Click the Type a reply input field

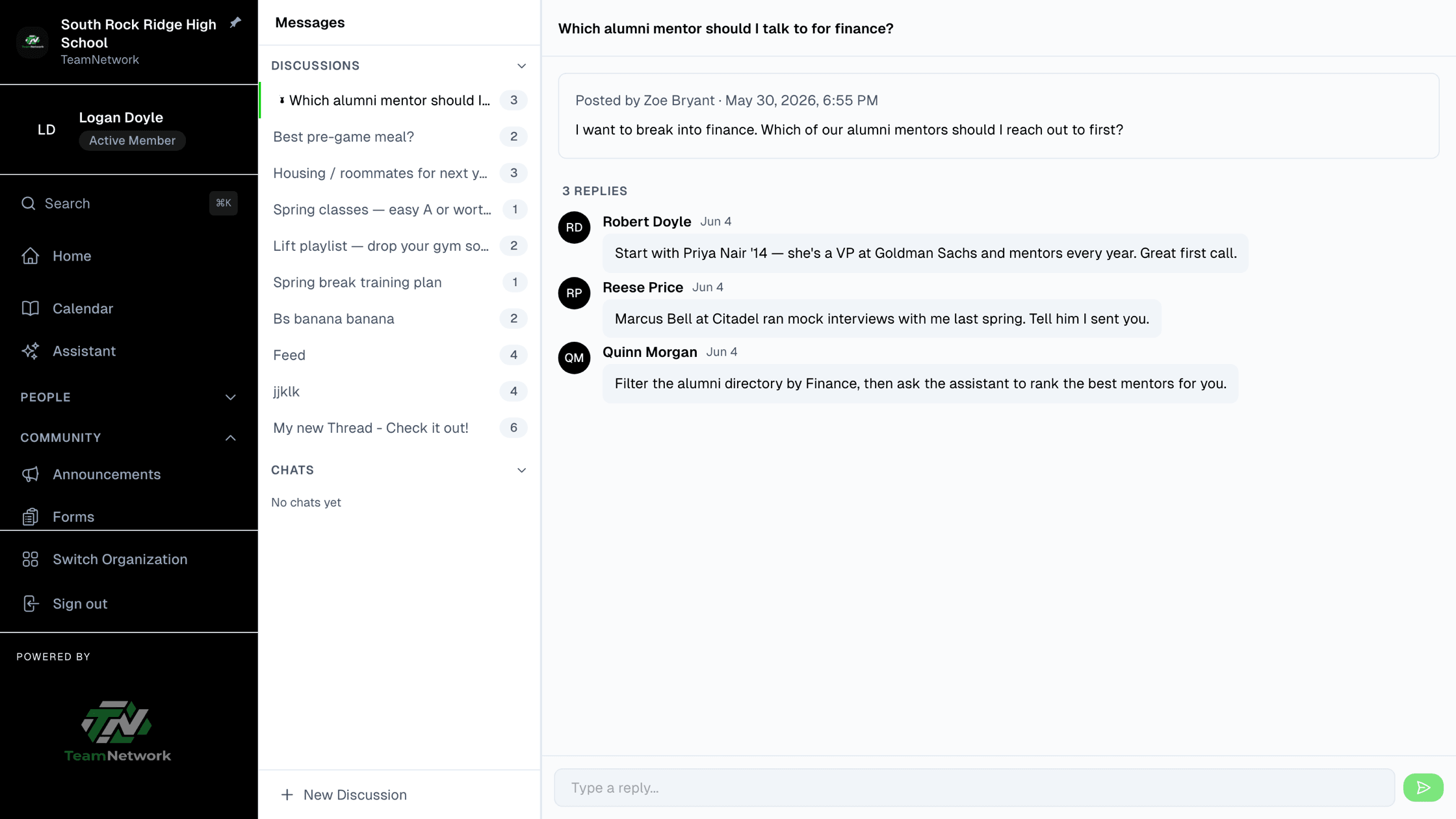pos(974,788)
